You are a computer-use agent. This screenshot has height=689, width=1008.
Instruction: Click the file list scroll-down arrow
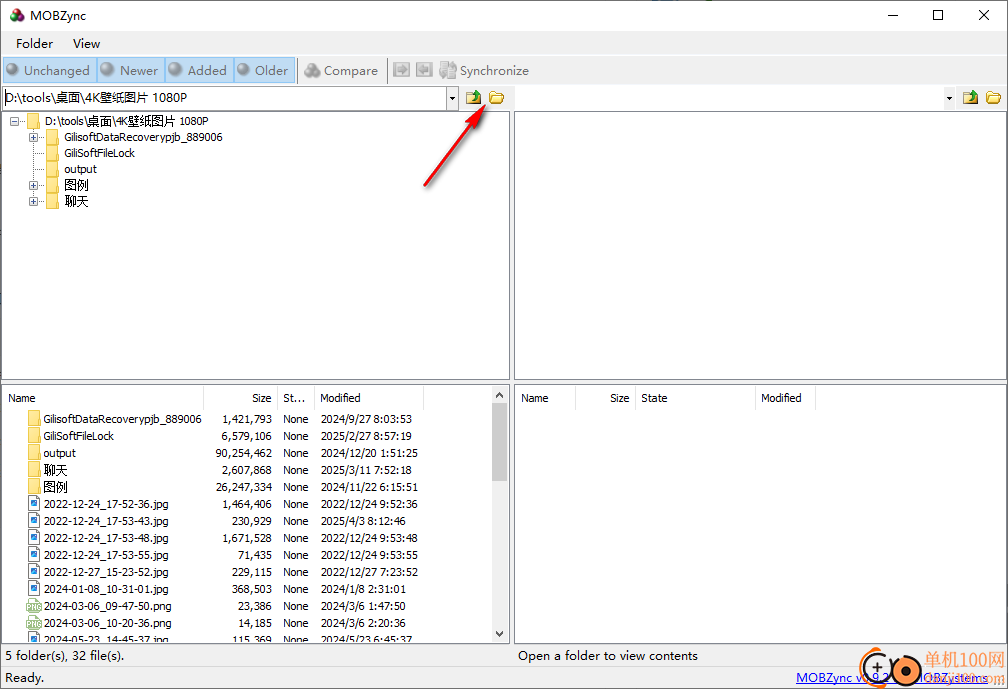tap(500, 634)
